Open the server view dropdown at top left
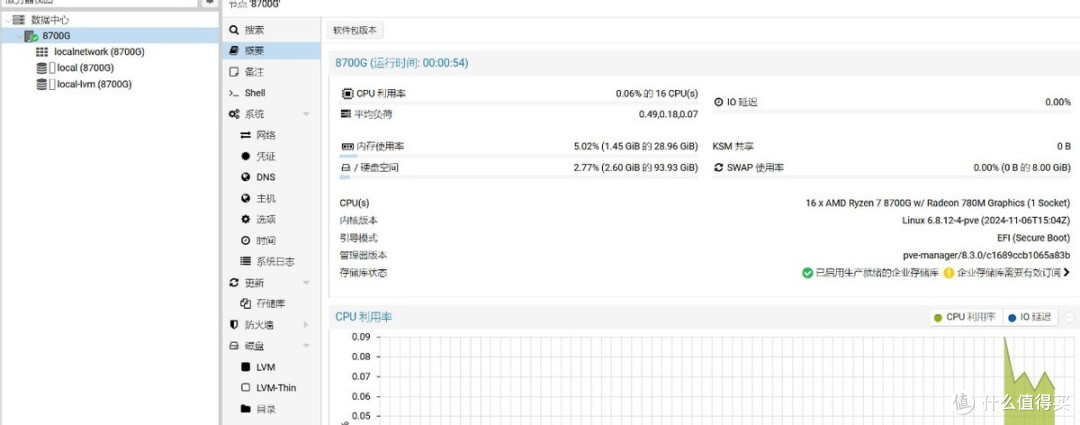 [x=100, y=2]
